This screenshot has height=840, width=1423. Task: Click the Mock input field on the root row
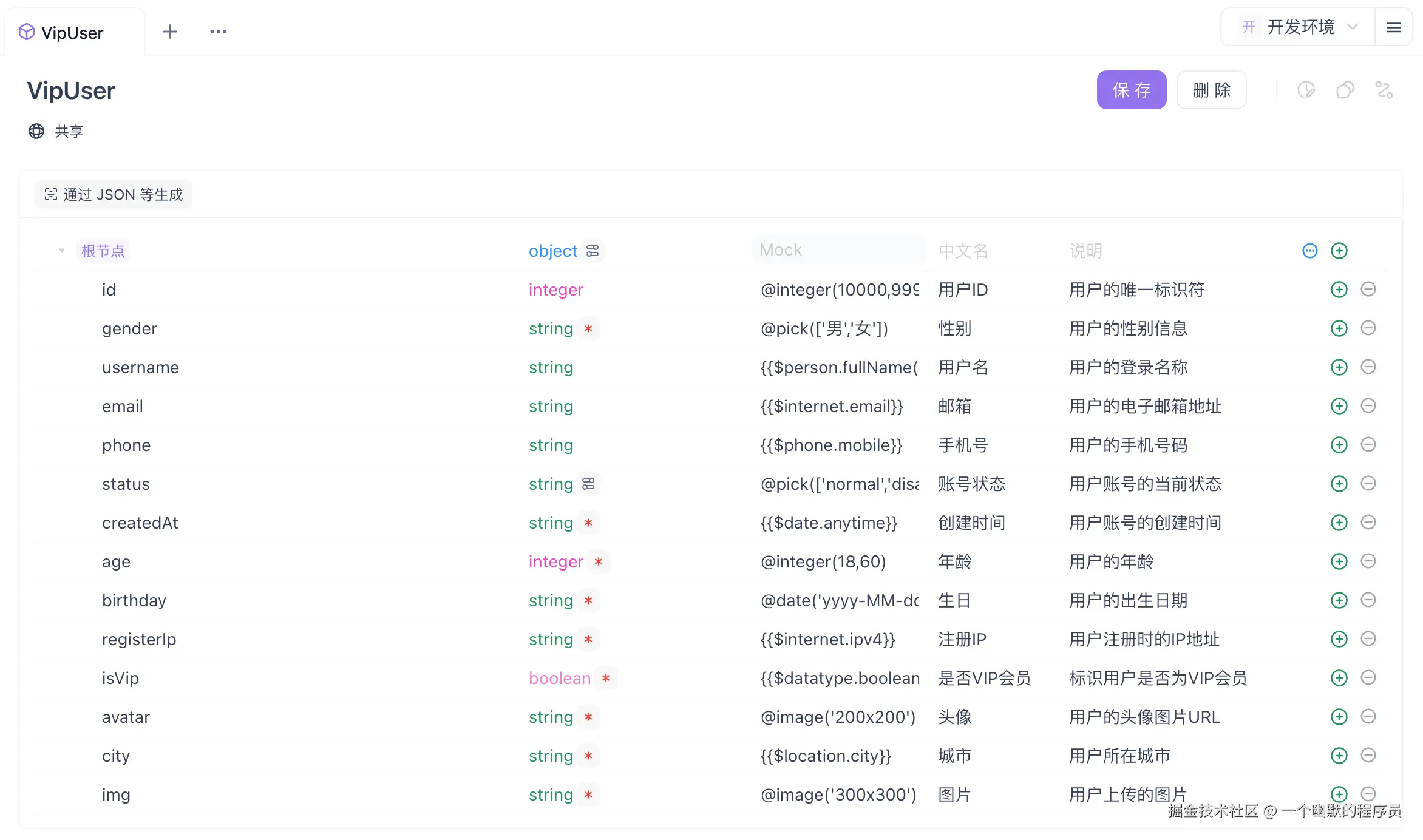tap(839, 250)
